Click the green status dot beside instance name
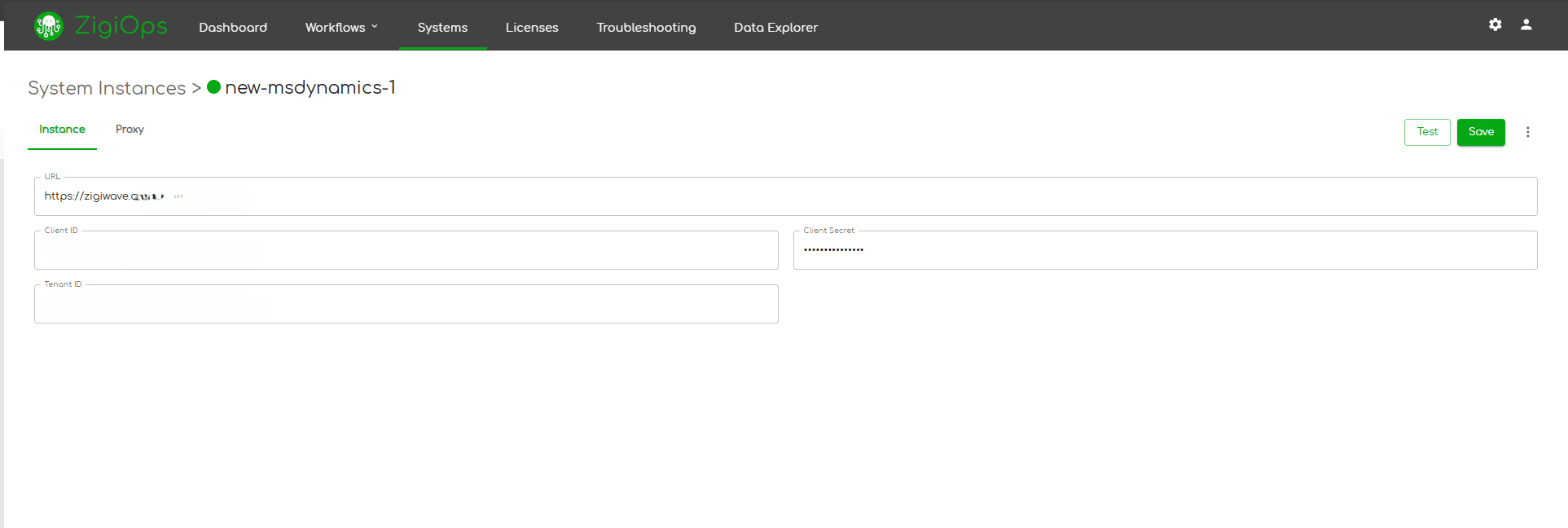The width and height of the screenshot is (1568, 528). (x=214, y=86)
